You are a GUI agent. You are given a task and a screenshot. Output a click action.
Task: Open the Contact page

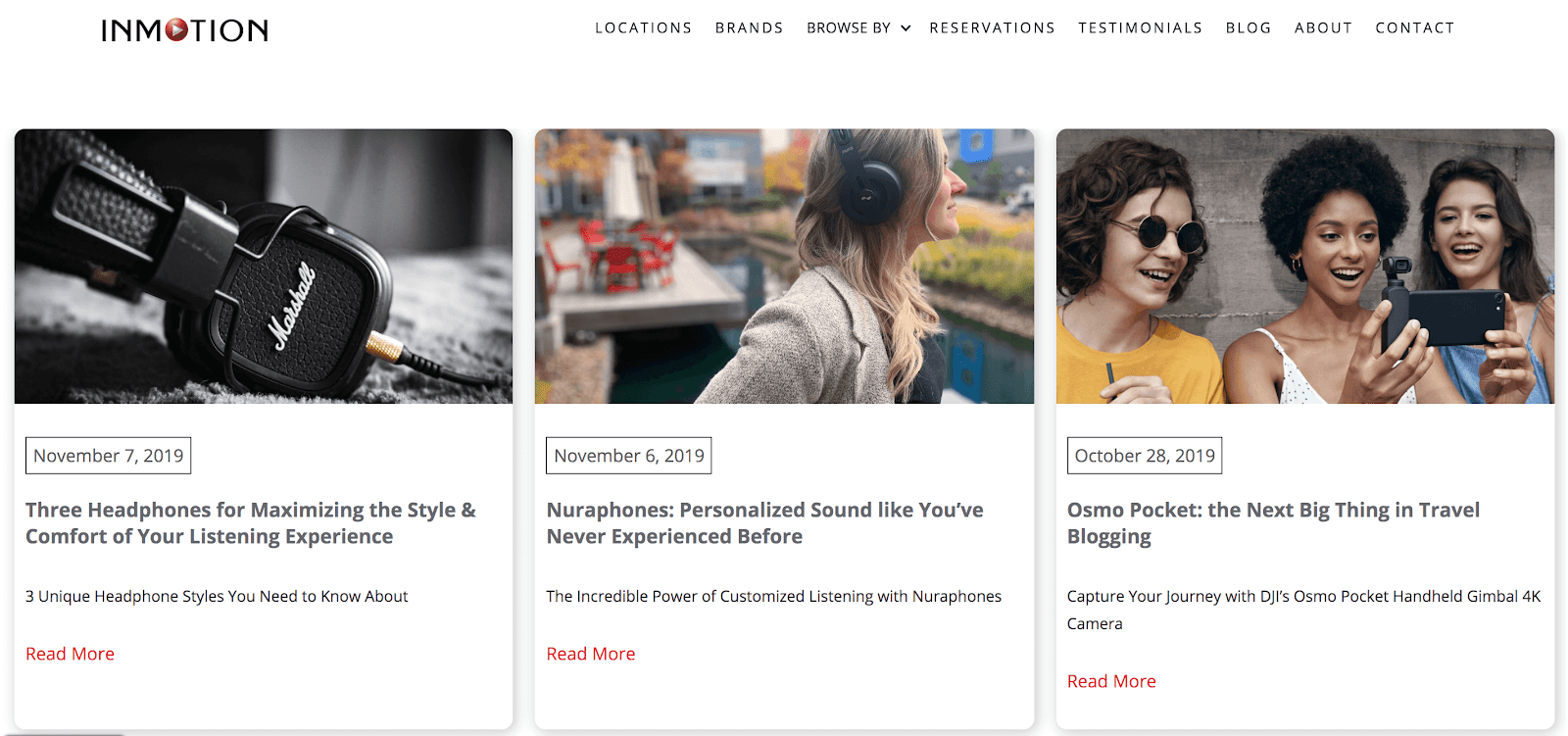(1414, 27)
